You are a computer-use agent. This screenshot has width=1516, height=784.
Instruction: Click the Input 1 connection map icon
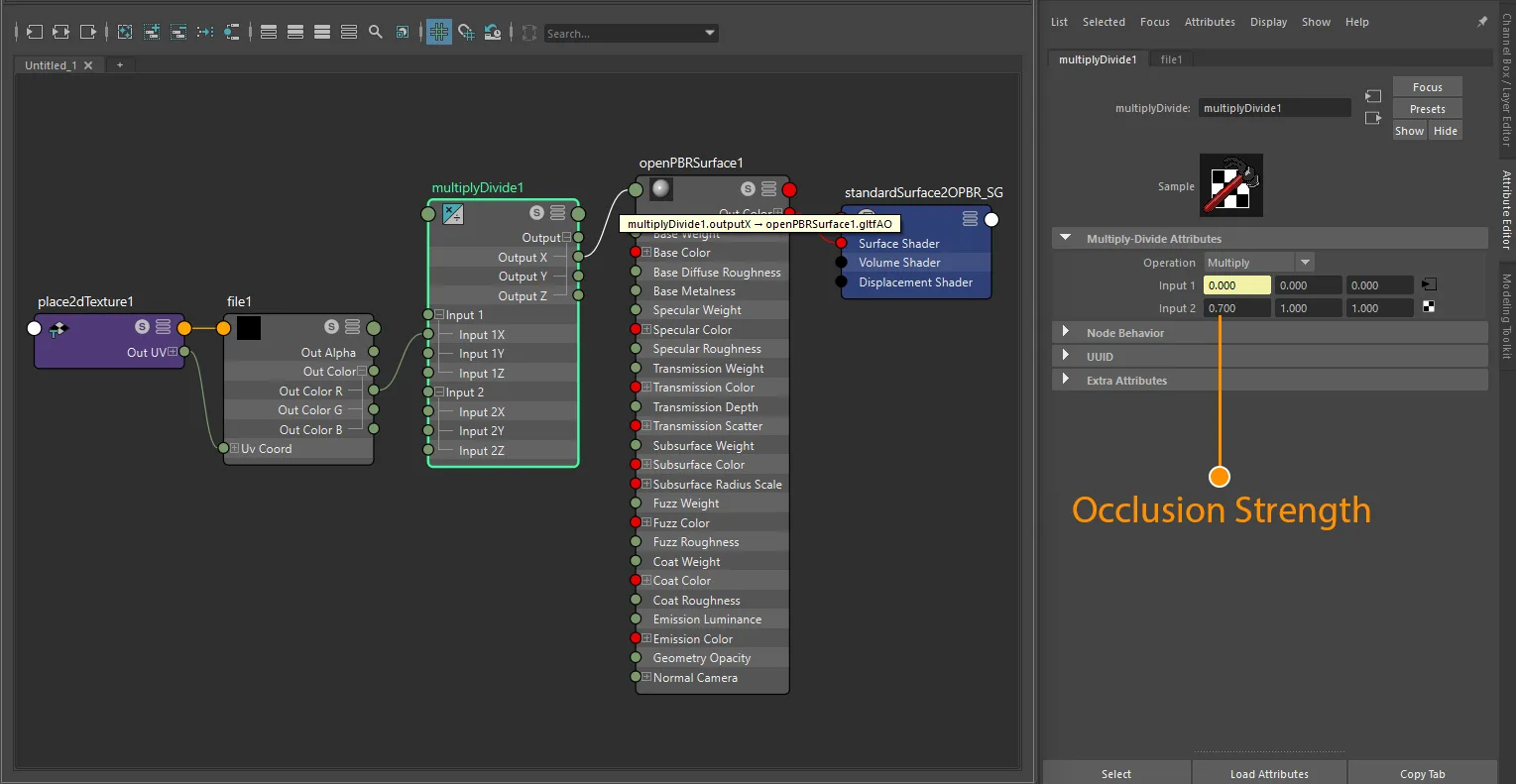tap(1429, 284)
